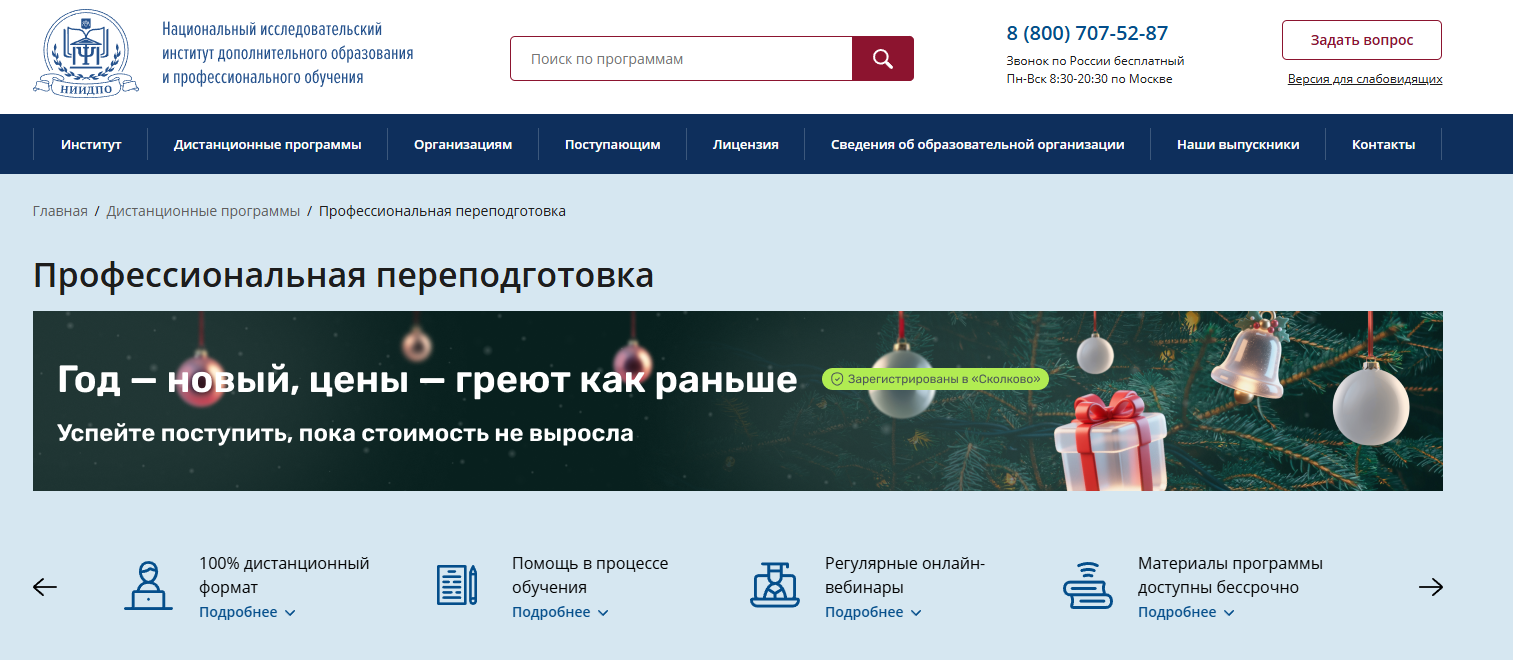Click the online webinars screen icon
The width and height of the screenshot is (1513, 660).
click(774, 585)
